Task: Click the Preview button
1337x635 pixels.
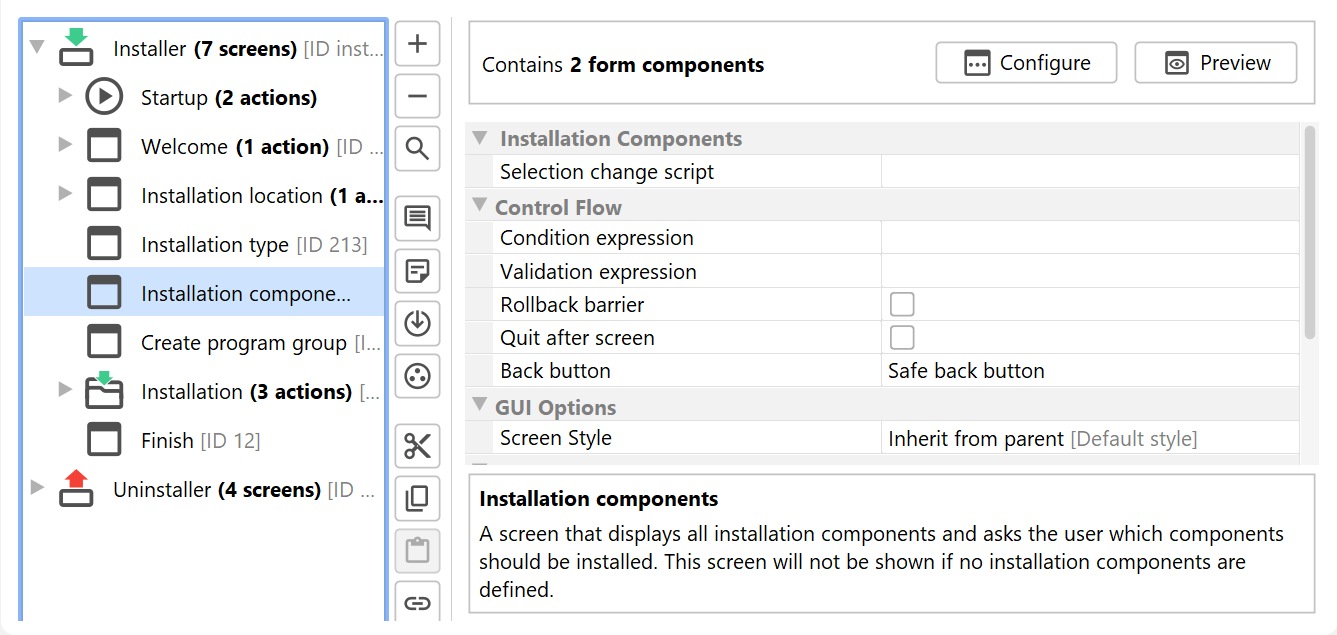Action: pyautogui.click(x=1215, y=63)
